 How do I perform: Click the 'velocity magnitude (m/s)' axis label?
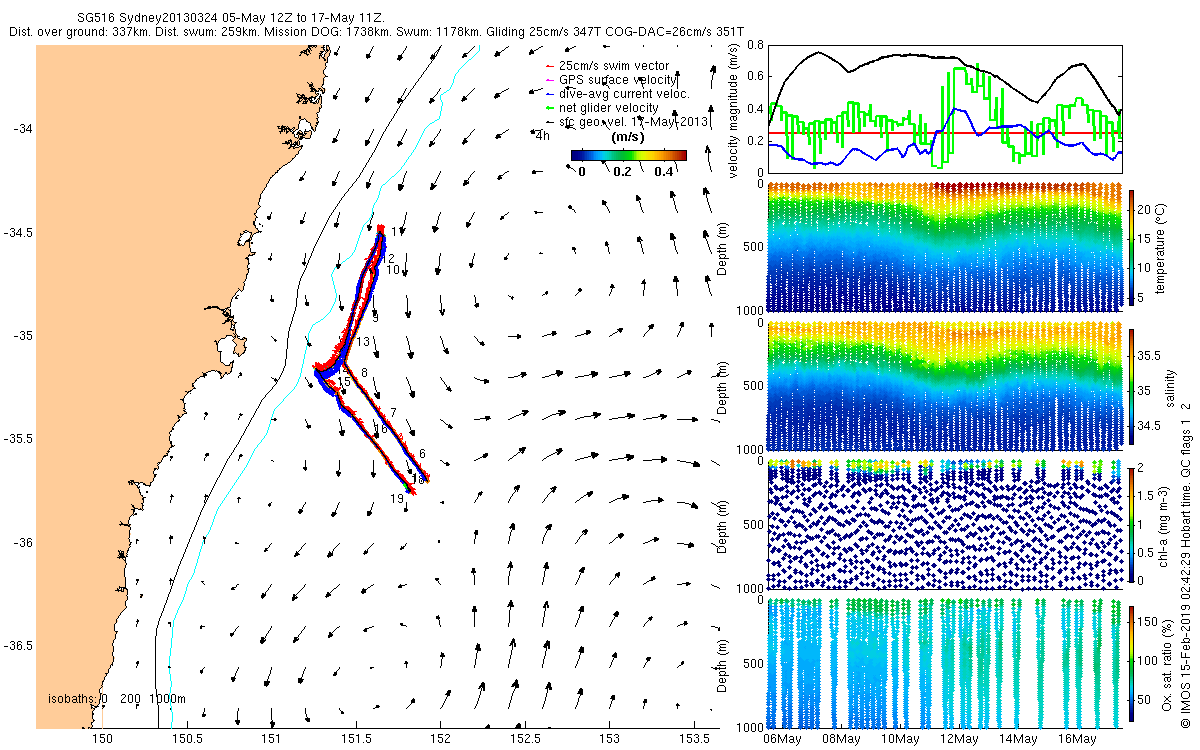(x=733, y=110)
